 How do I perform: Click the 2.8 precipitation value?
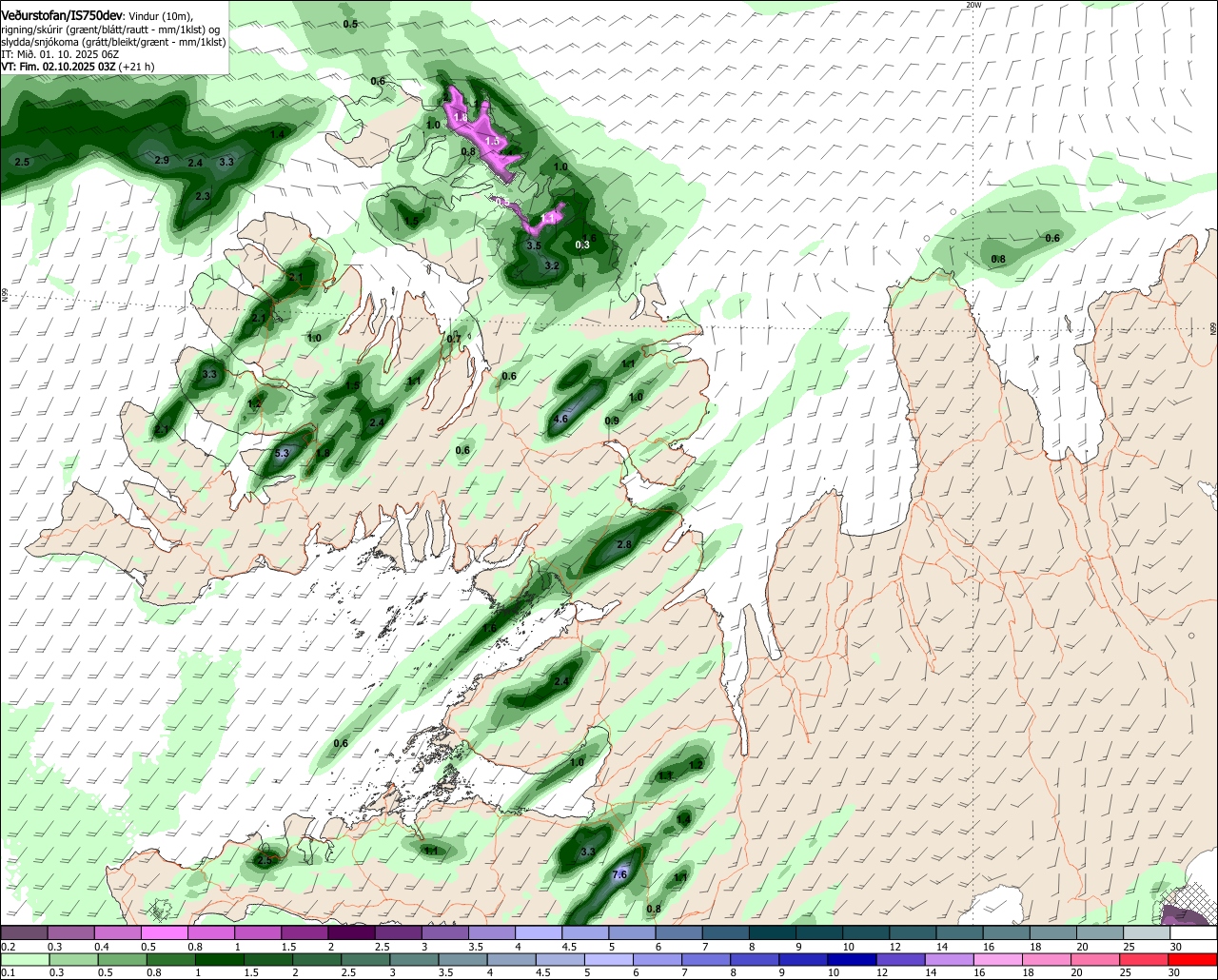(624, 544)
